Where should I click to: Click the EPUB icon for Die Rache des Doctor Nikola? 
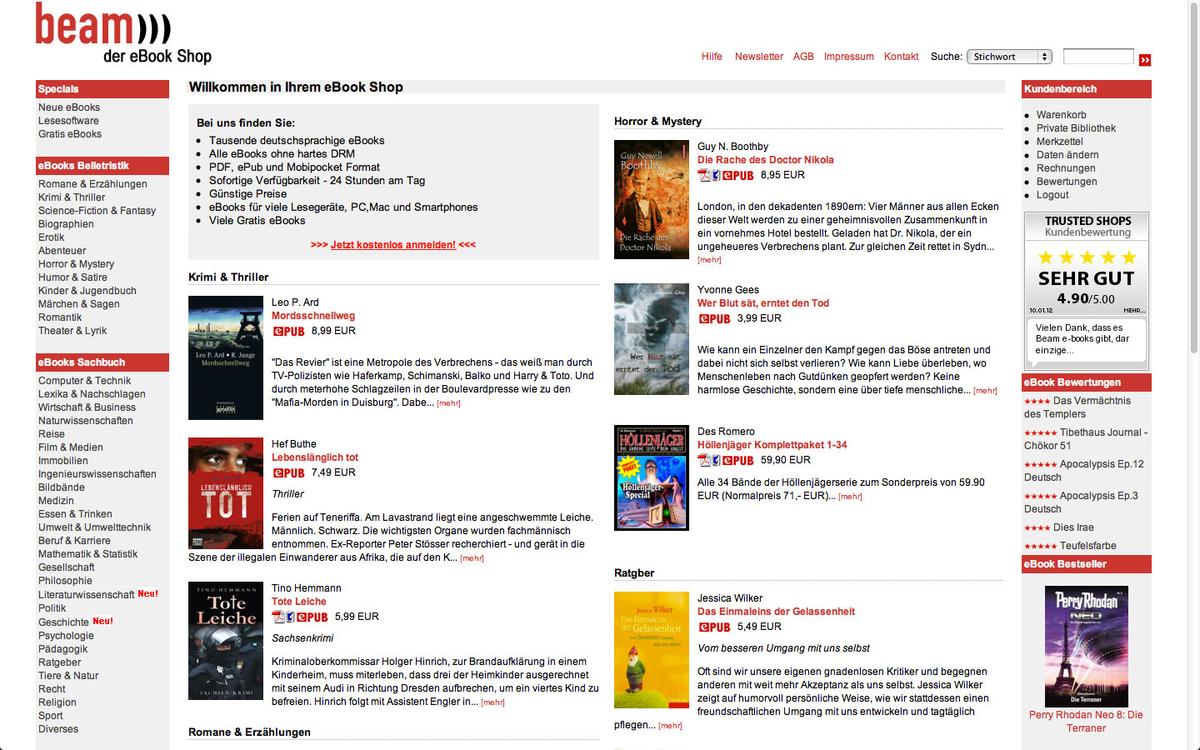(x=738, y=175)
